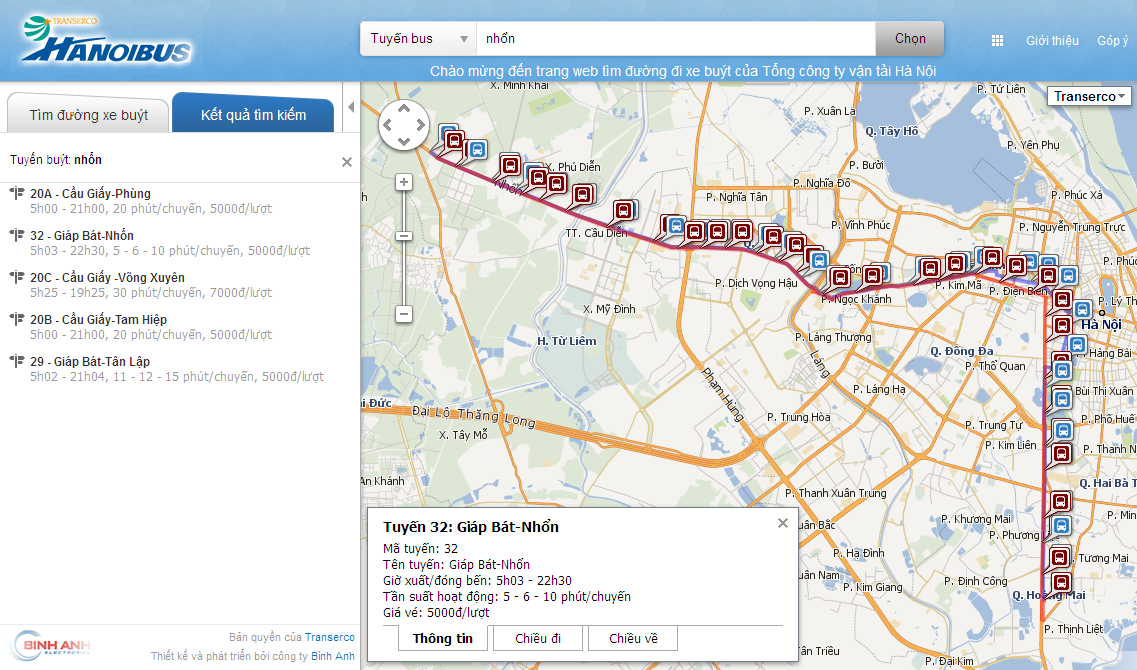Open the Góp ý link
Image resolution: width=1137 pixels, height=670 pixels.
tap(1112, 41)
